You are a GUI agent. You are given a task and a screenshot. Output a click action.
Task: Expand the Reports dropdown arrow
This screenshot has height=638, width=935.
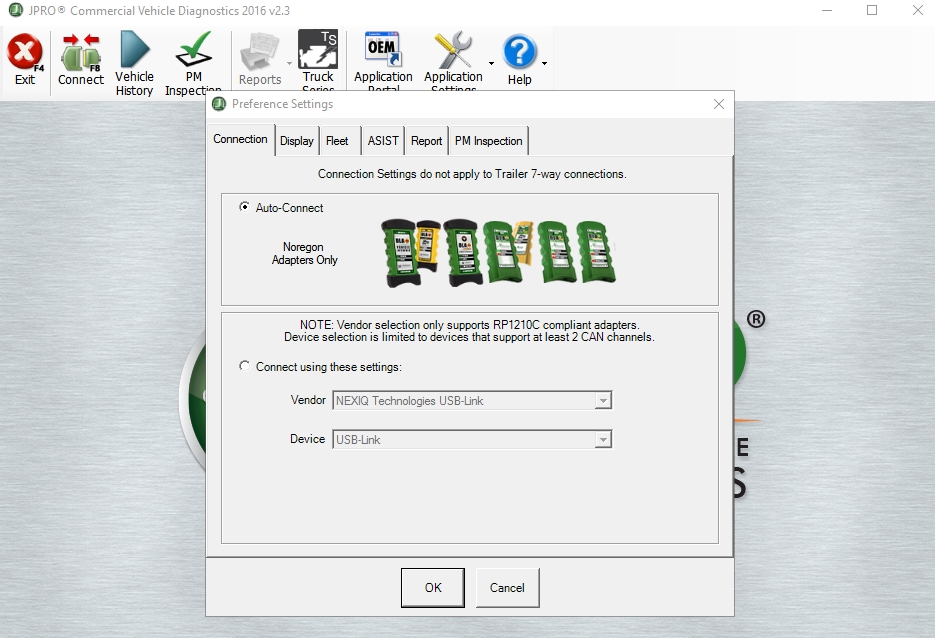point(289,63)
